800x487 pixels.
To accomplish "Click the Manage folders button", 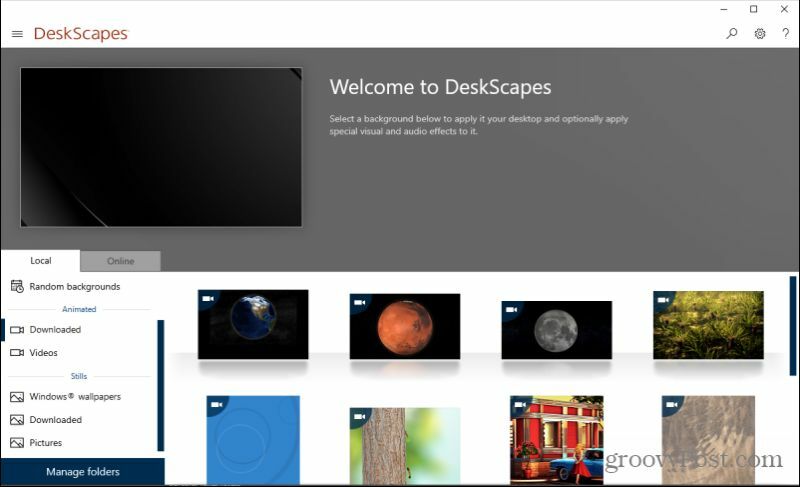I will [x=83, y=472].
